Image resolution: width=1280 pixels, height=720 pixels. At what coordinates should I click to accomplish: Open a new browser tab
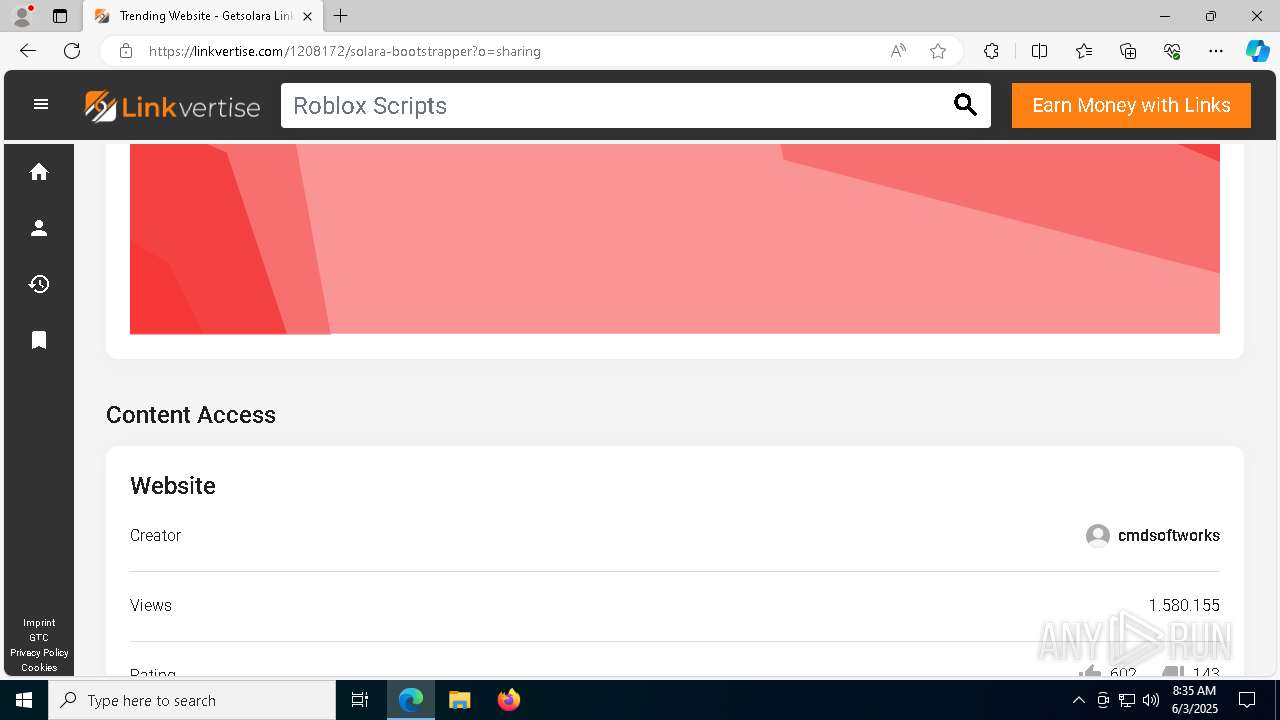[340, 16]
